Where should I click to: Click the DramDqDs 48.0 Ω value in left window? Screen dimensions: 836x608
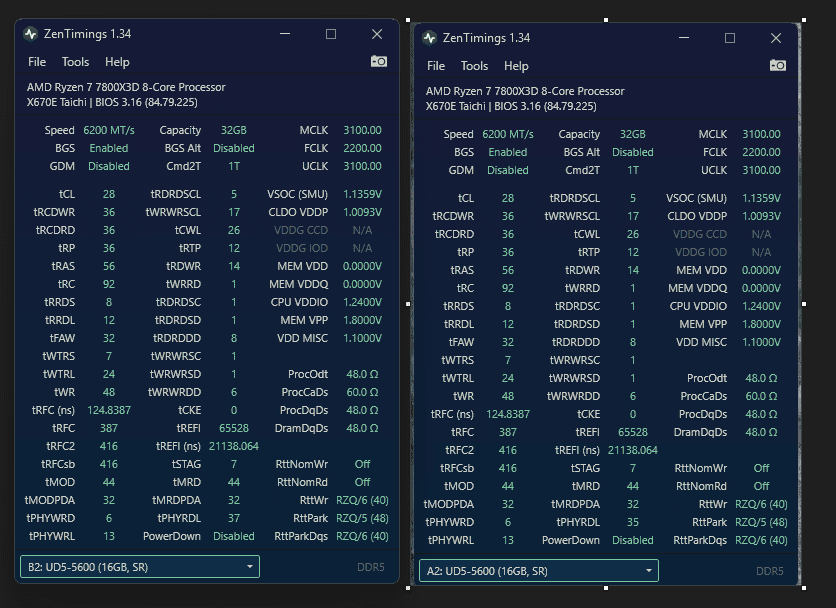[x=362, y=428]
